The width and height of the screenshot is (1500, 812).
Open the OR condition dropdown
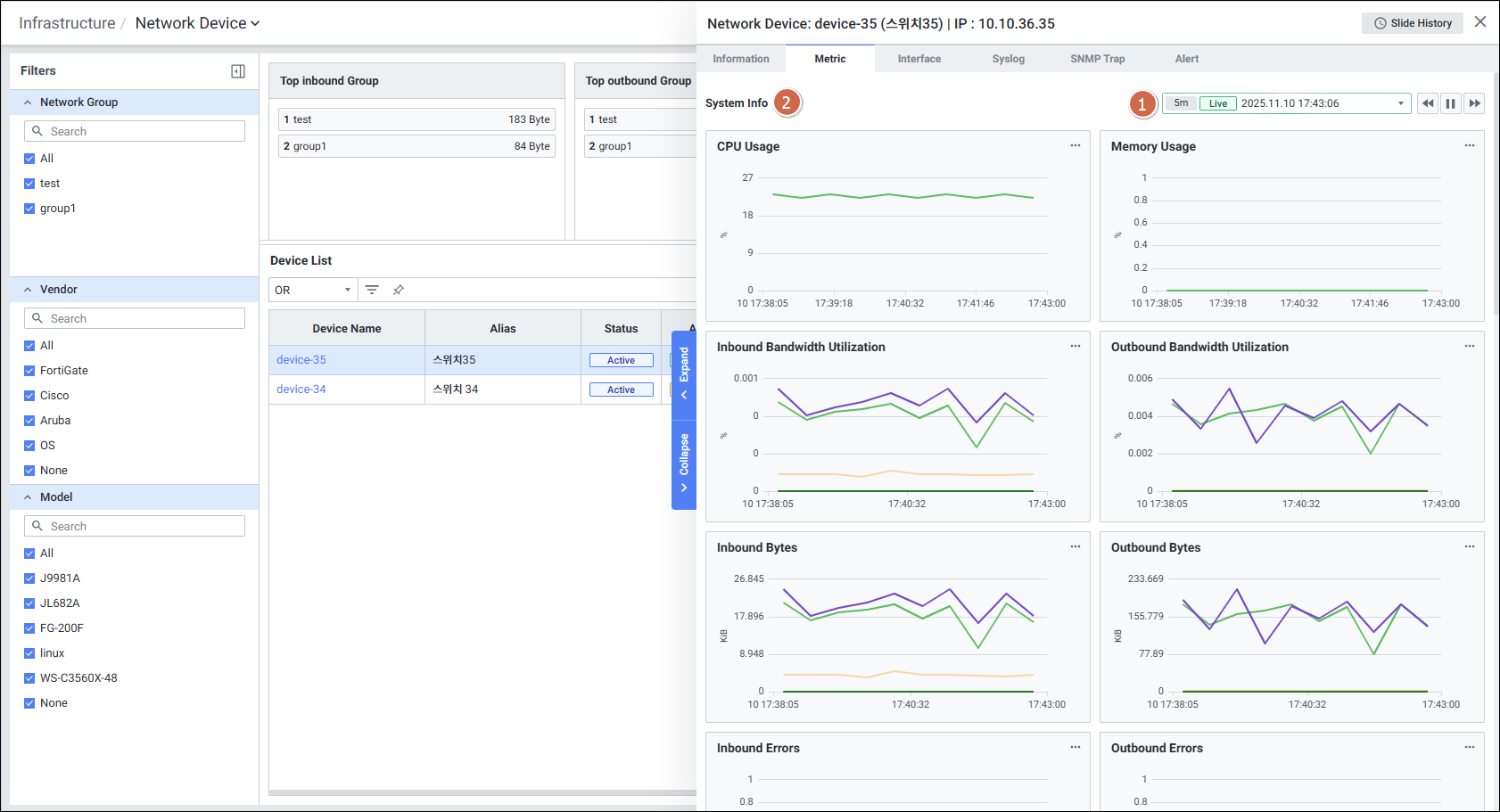312,290
